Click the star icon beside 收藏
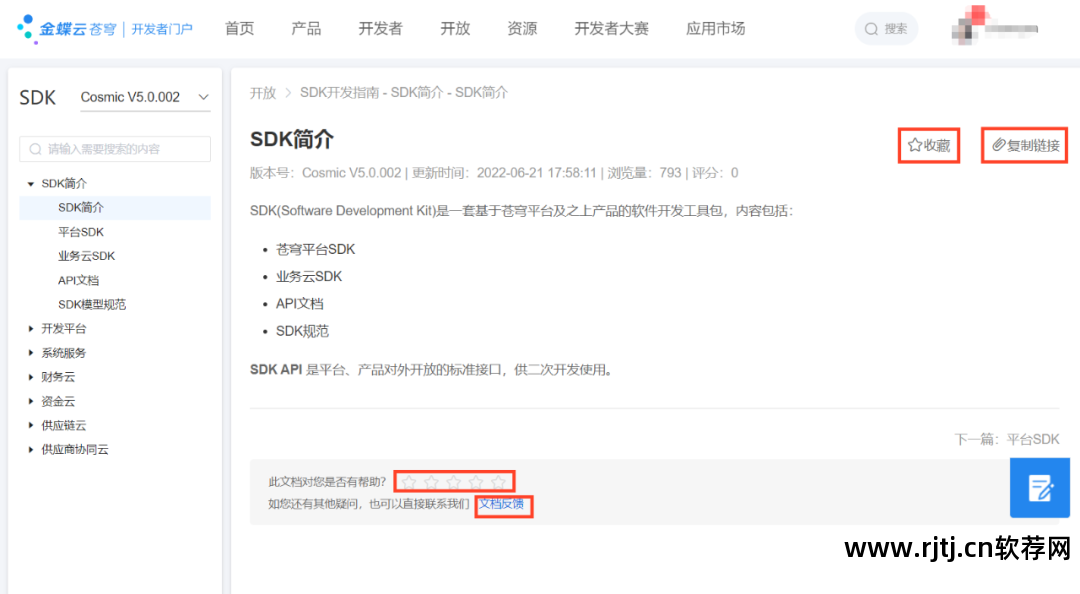Screen dimensions: 1080x594 (915, 145)
